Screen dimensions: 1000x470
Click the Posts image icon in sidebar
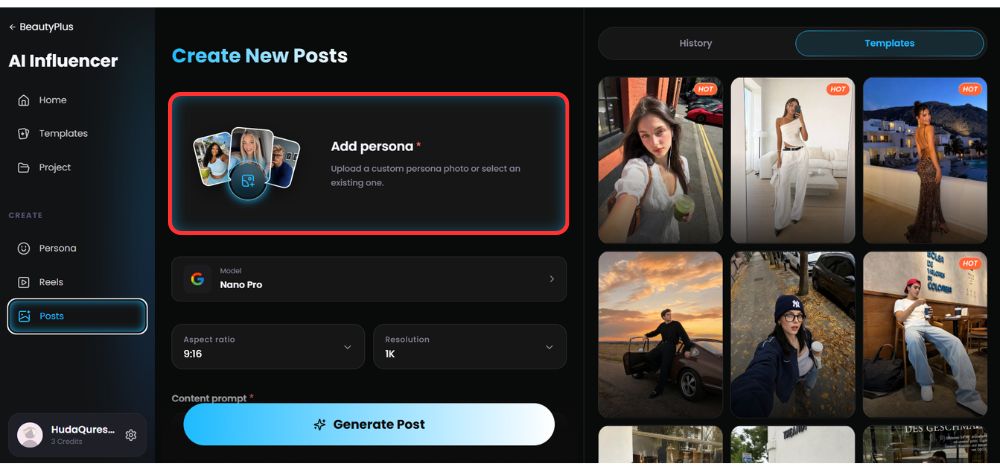[24, 316]
